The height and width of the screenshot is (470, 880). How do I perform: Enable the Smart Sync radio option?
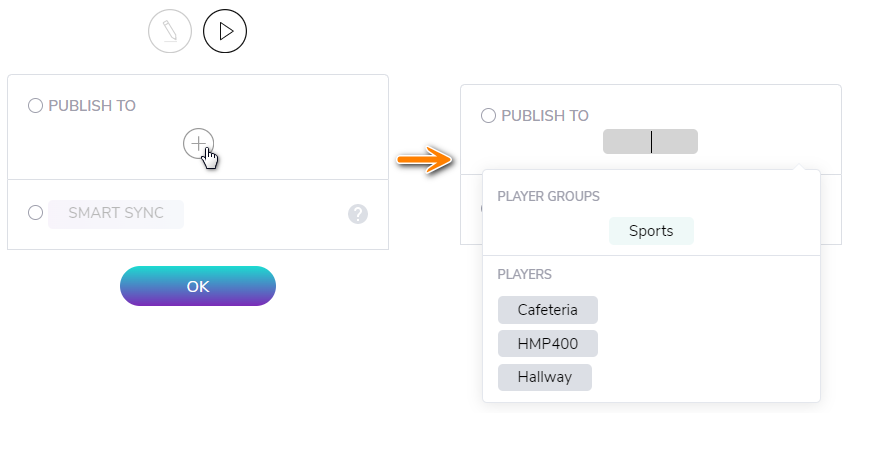tap(35, 213)
